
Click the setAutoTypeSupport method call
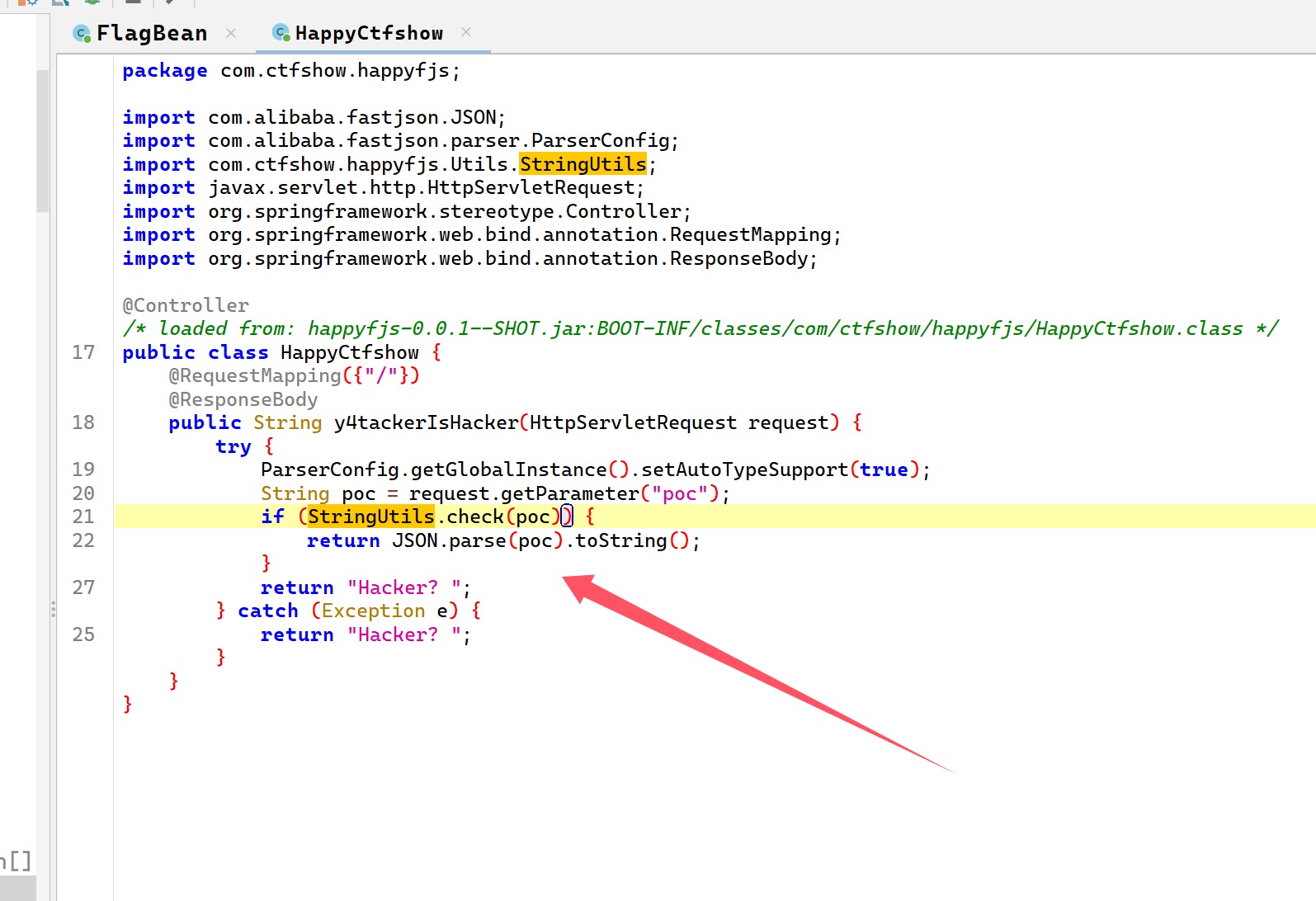click(x=744, y=469)
